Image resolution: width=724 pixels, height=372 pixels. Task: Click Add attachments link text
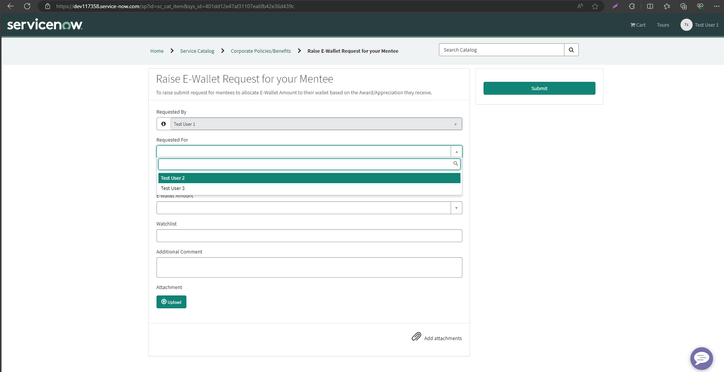443,338
